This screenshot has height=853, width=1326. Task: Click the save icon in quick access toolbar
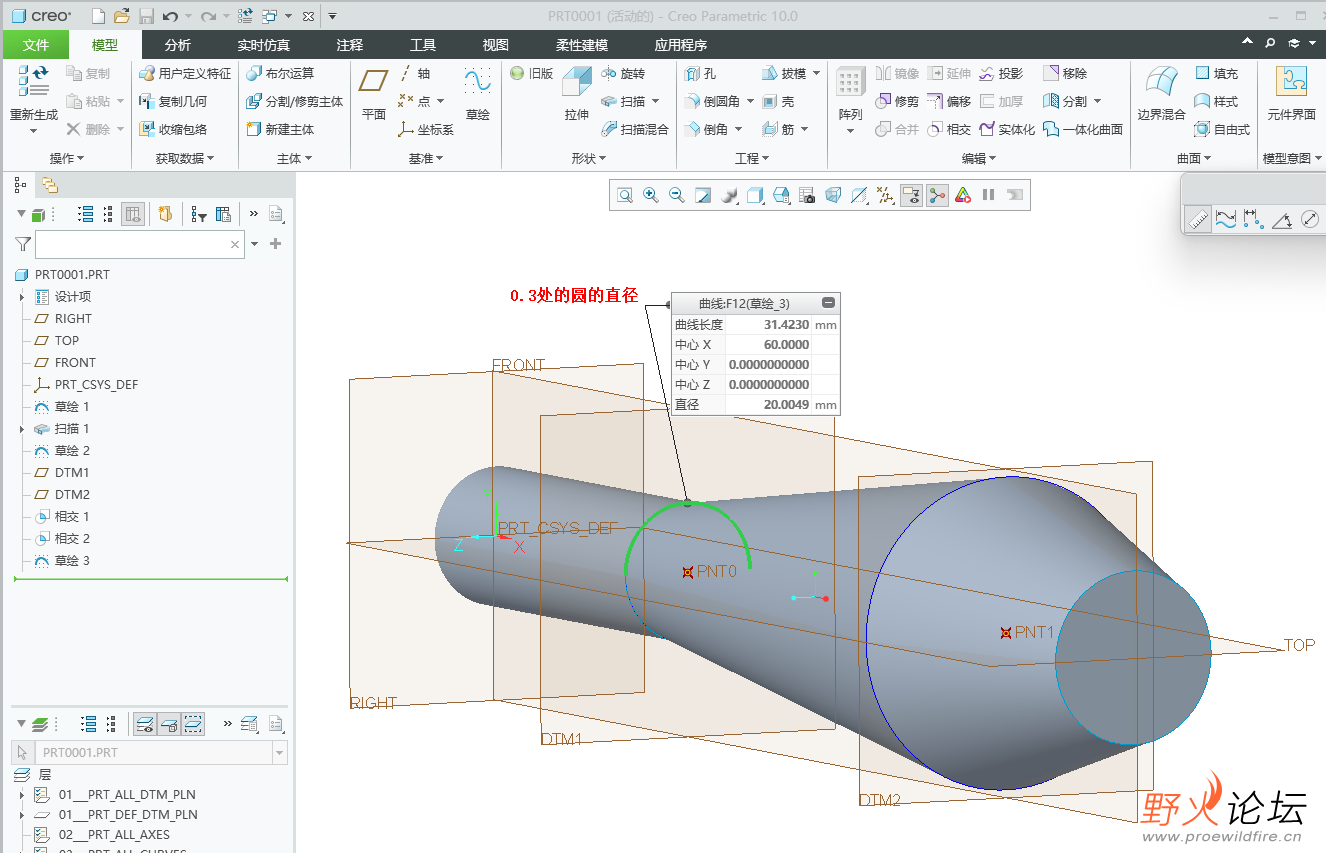point(146,16)
